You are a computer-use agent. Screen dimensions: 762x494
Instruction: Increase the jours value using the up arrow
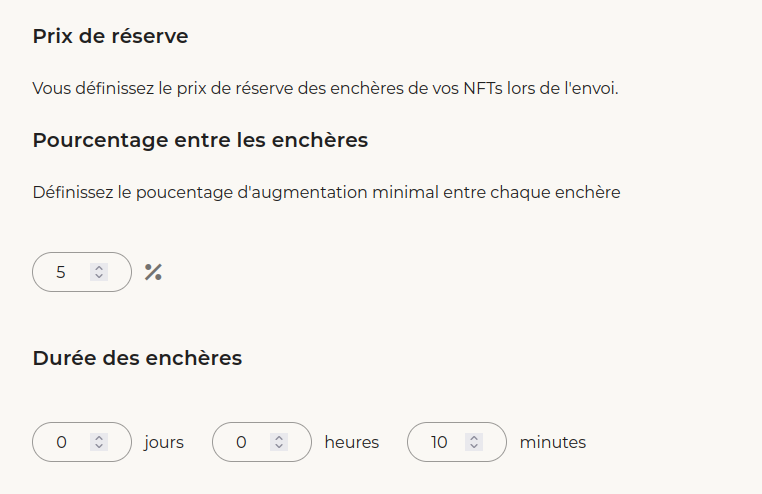99,438
